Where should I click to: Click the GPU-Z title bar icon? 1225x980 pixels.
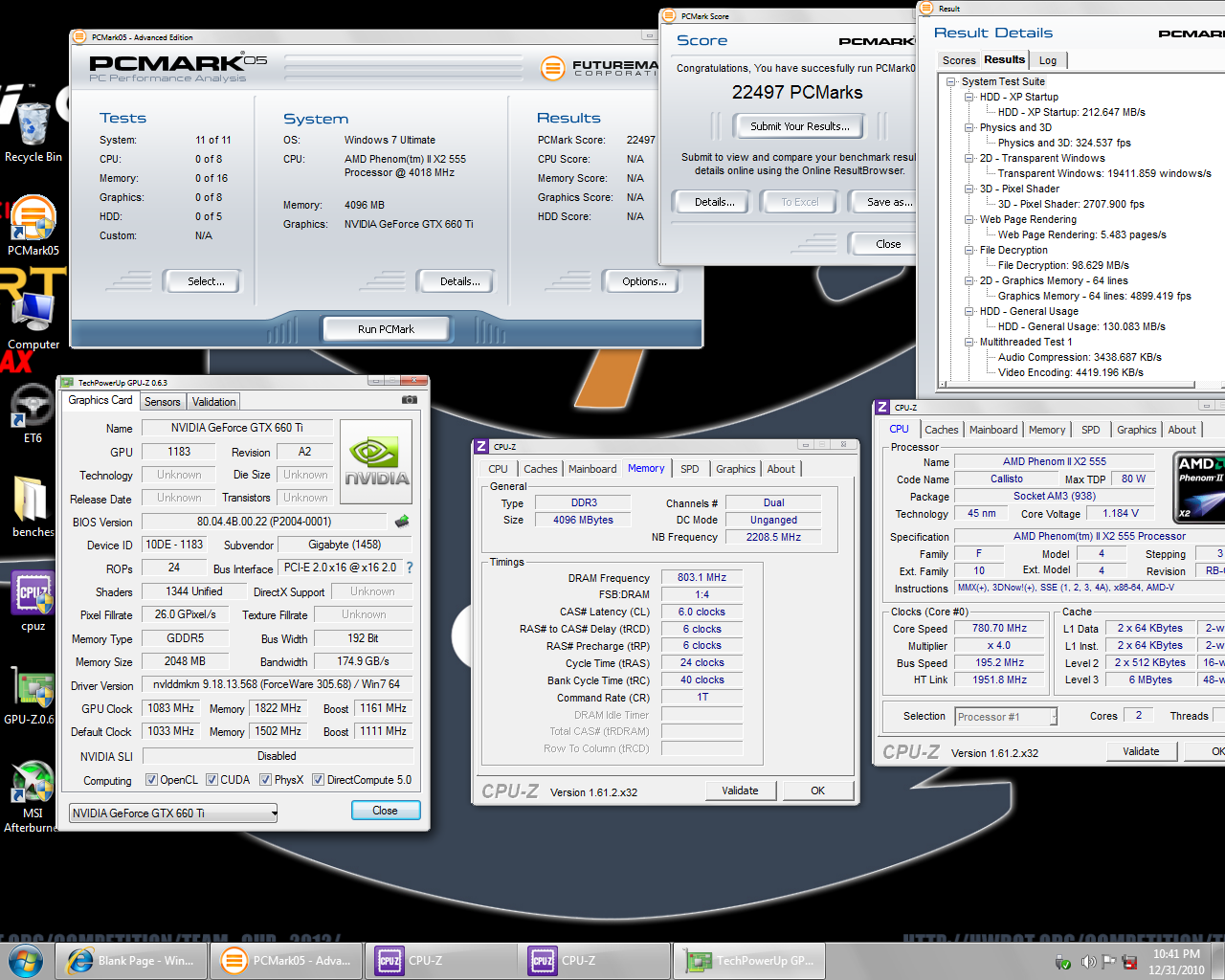click(x=67, y=383)
